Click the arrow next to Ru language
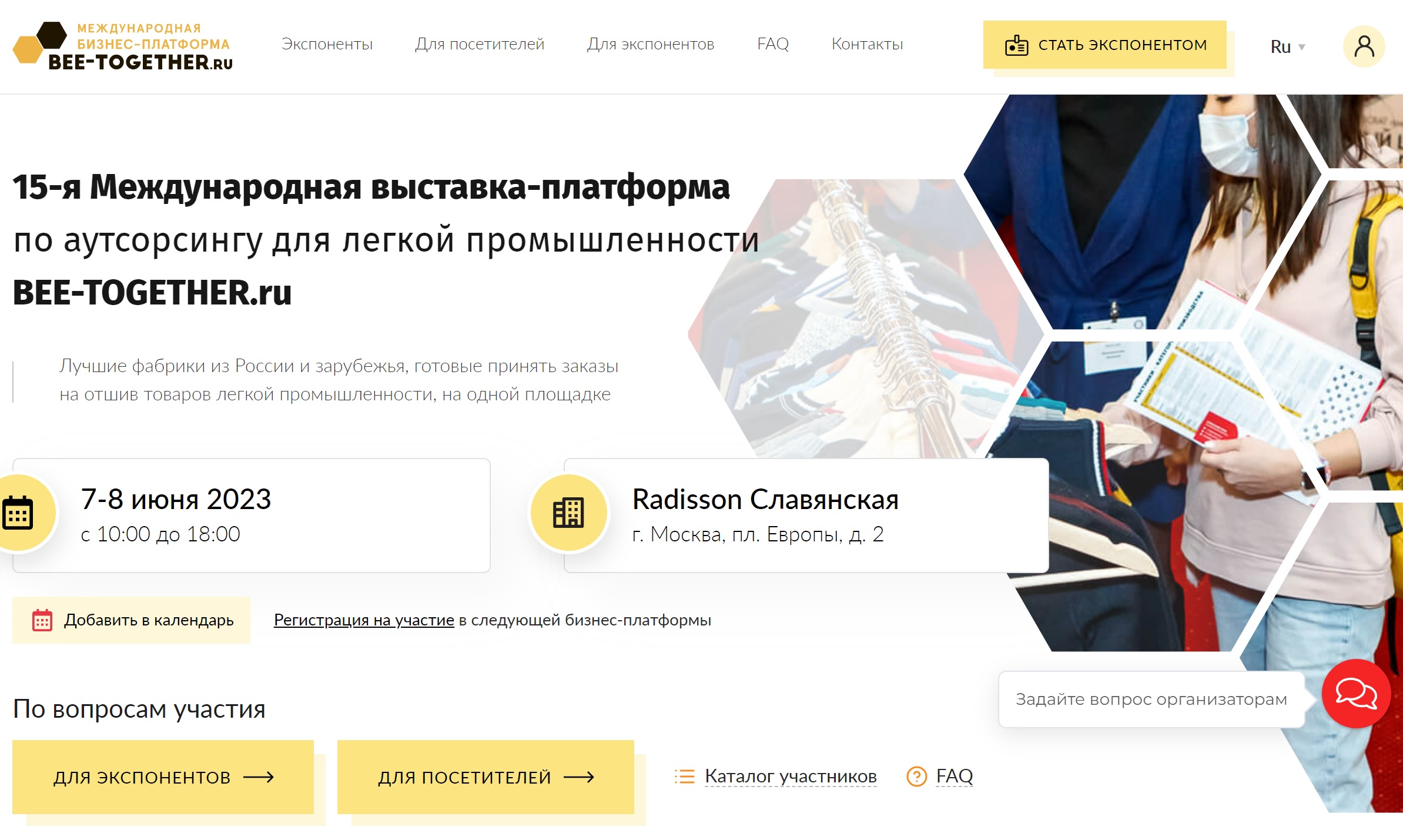Viewport: 1403px width, 840px height. [x=1301, y=47]
